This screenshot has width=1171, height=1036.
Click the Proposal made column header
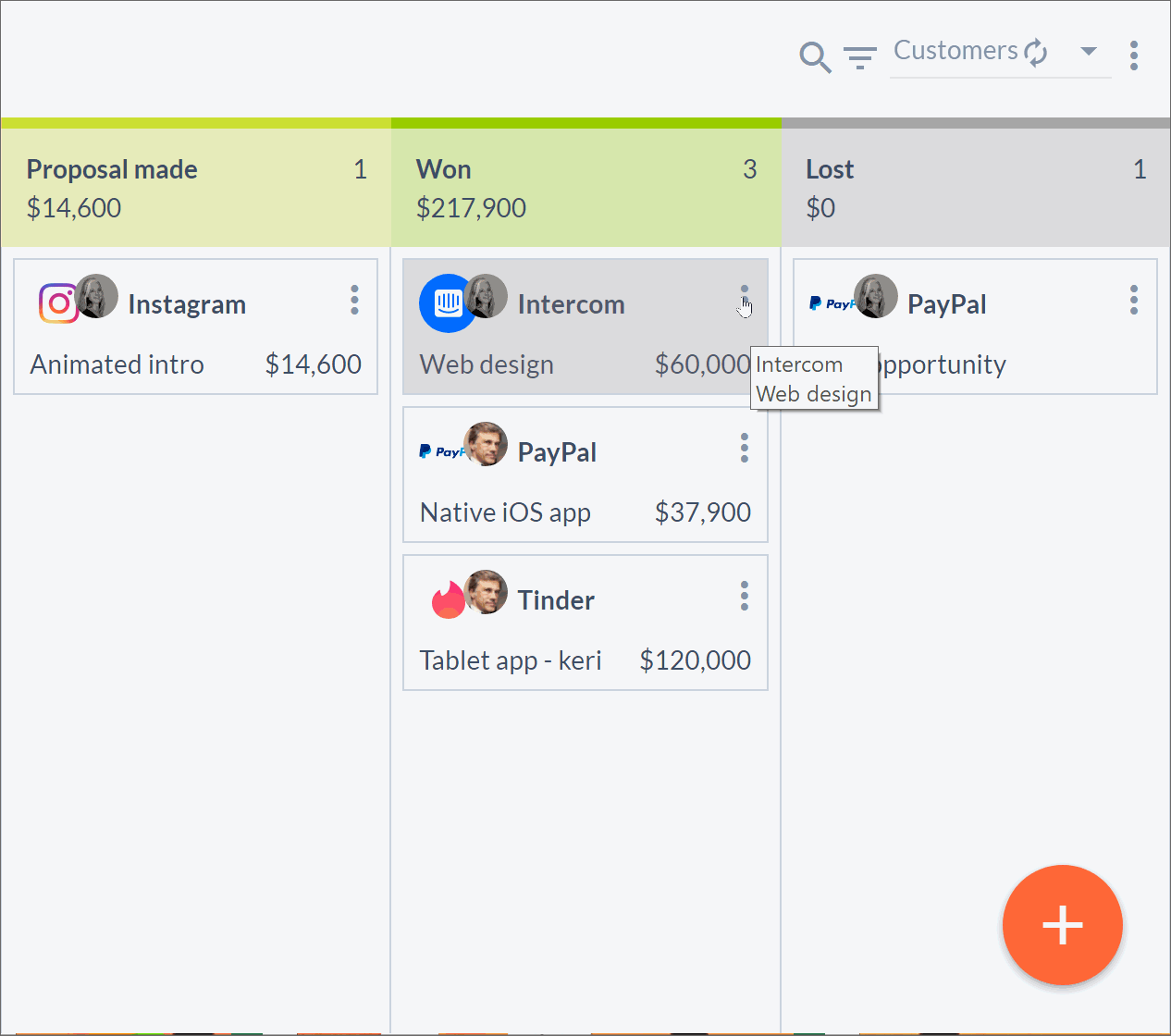point(196,188)
